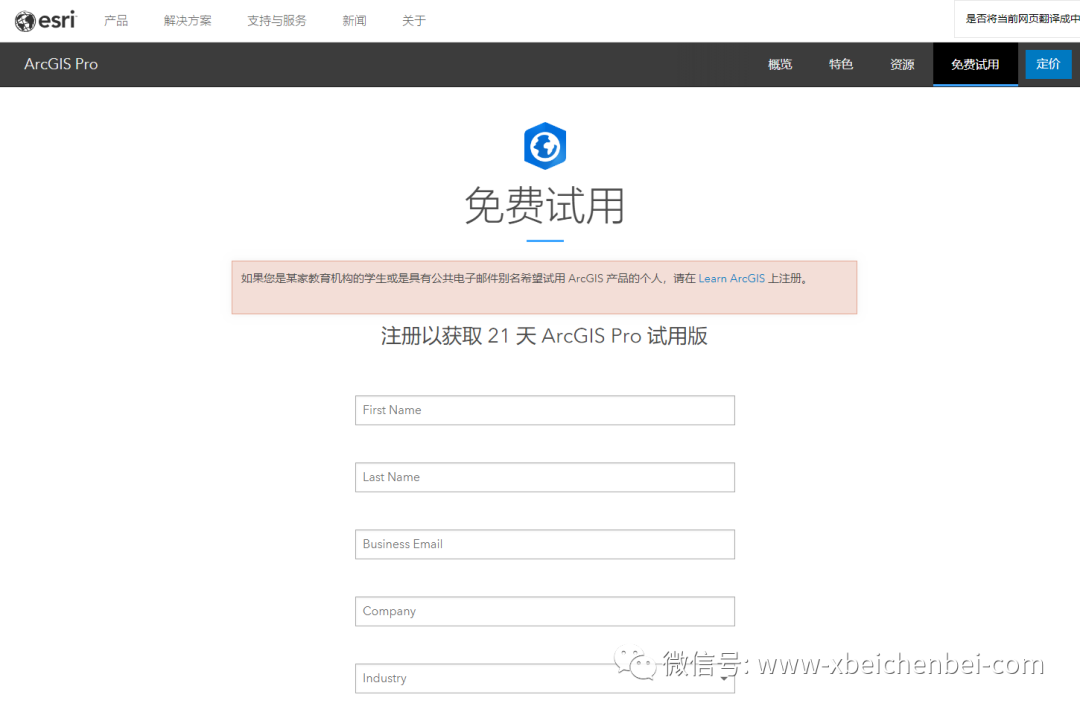Click the blue 定价 button

click(x=1048, y=64)
